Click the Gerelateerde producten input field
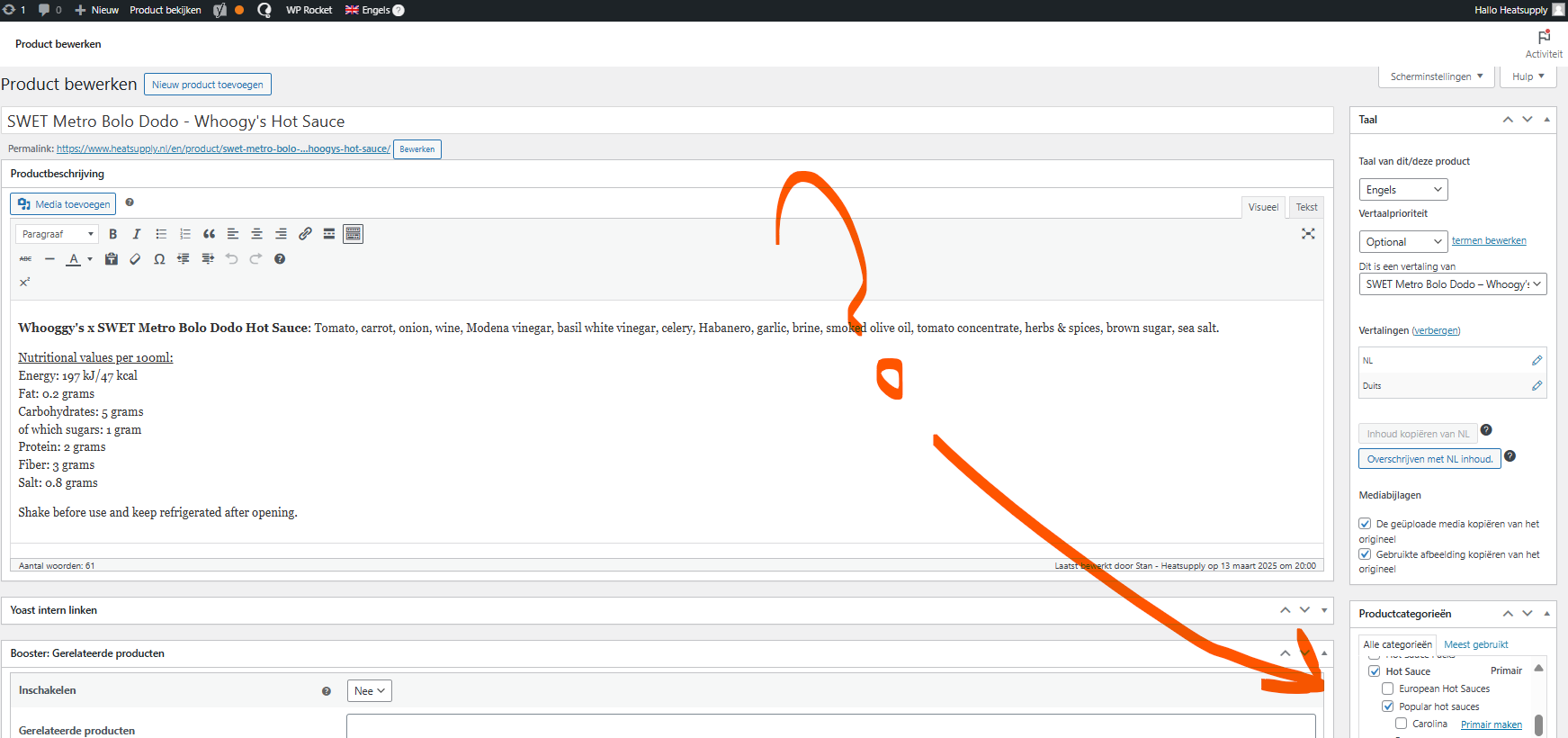Screen dimensions: 1568x738 tap(831, 726)
